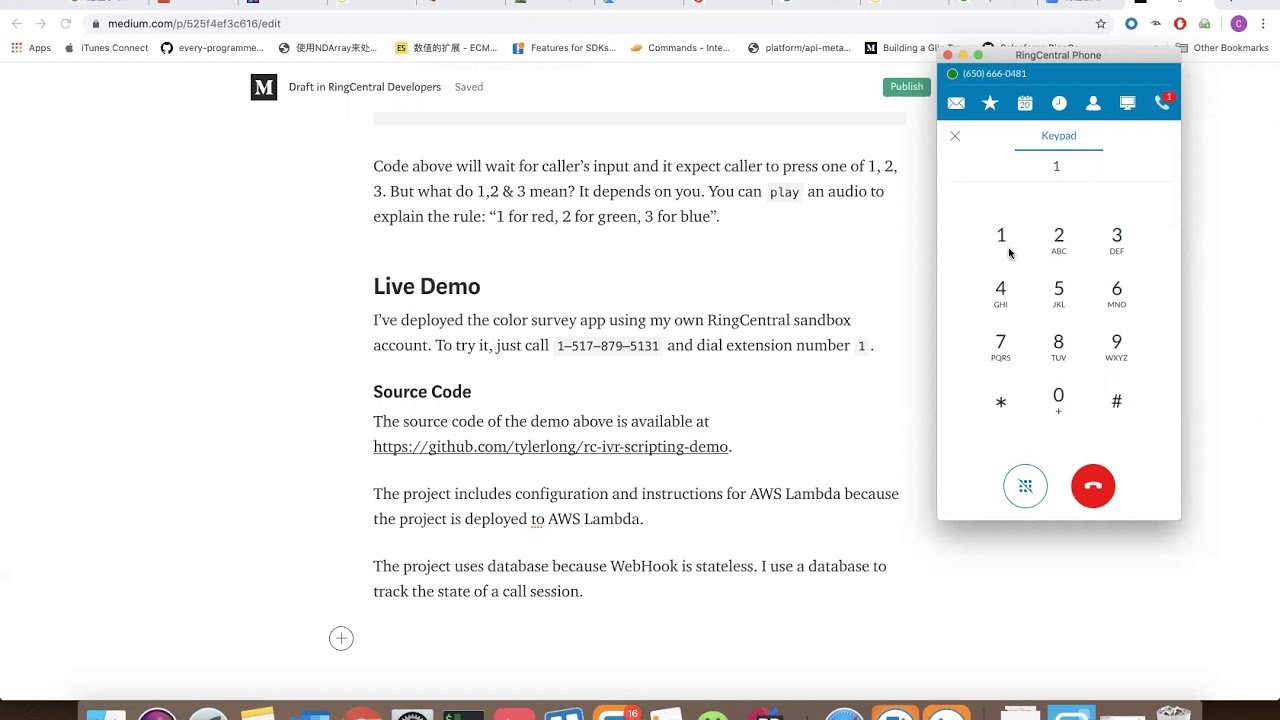Reload the page with refresh icon
The height and width of the screenshot is (720, 1280).
click(66, 23)
